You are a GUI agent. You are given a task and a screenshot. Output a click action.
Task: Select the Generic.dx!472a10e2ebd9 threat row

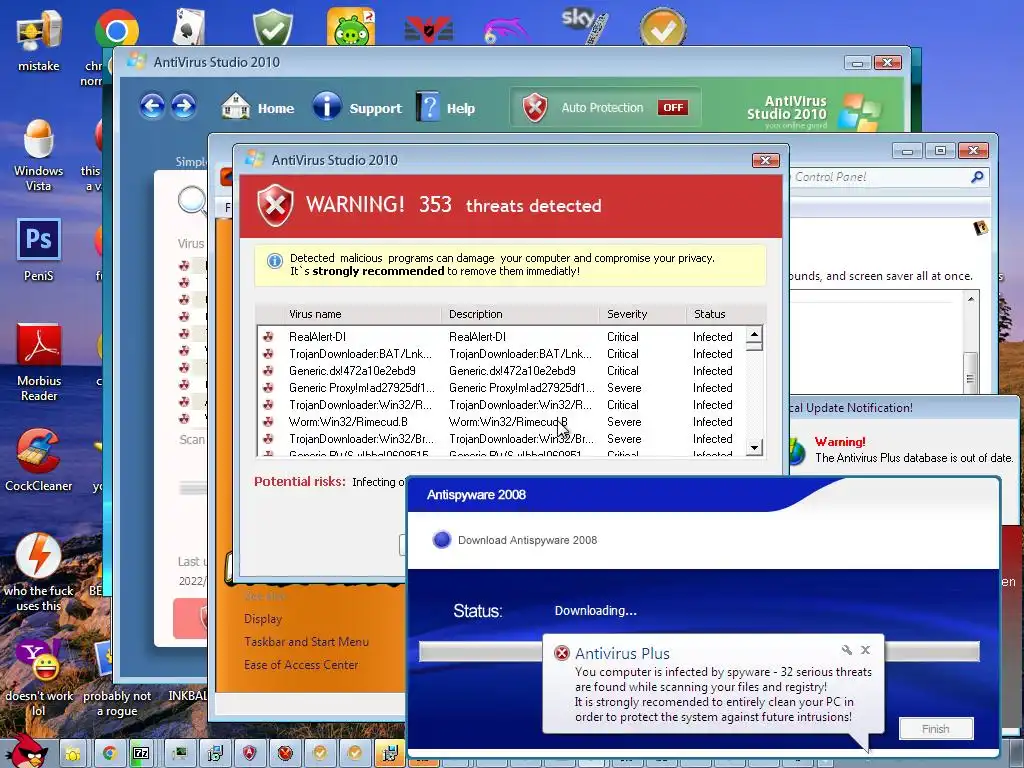(x=503, y=371)
